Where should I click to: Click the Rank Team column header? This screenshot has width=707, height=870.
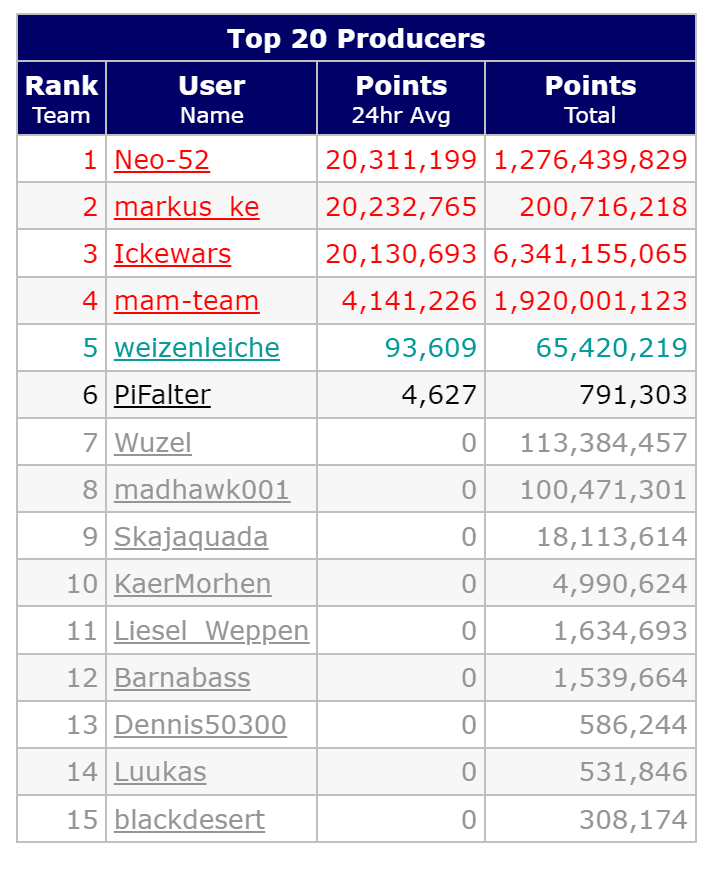coord(61,99)
